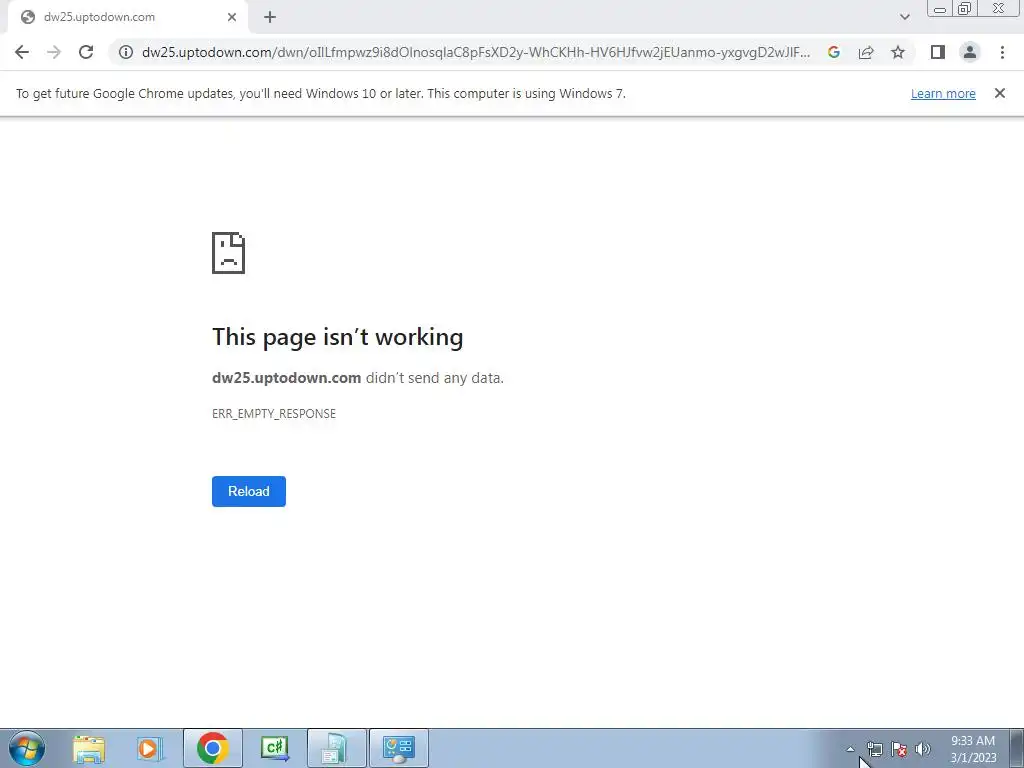
Task: Click the address bar URL field
Action: pos(475,52)
